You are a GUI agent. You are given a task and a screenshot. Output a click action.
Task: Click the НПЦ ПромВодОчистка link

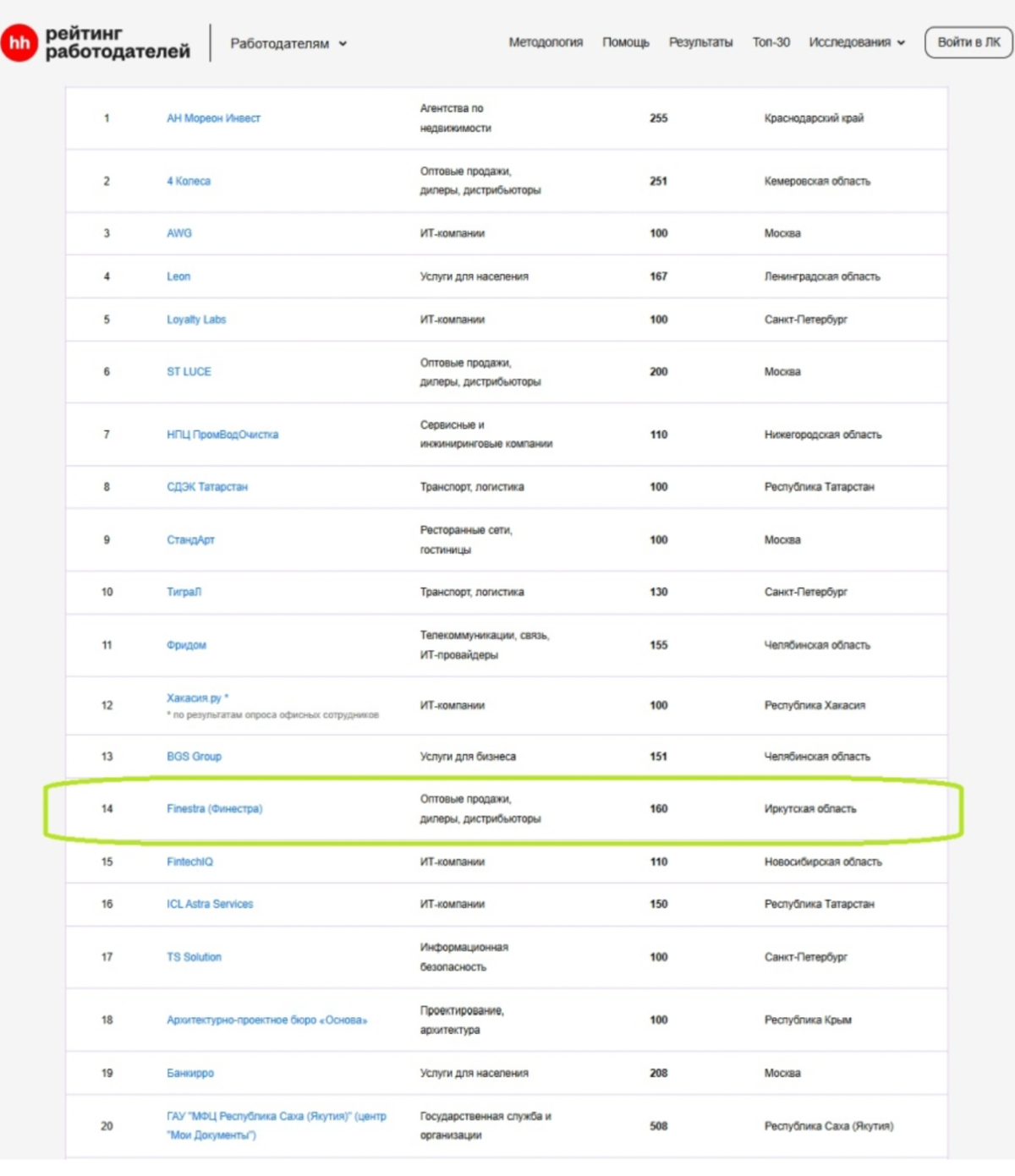click(222, 435)
